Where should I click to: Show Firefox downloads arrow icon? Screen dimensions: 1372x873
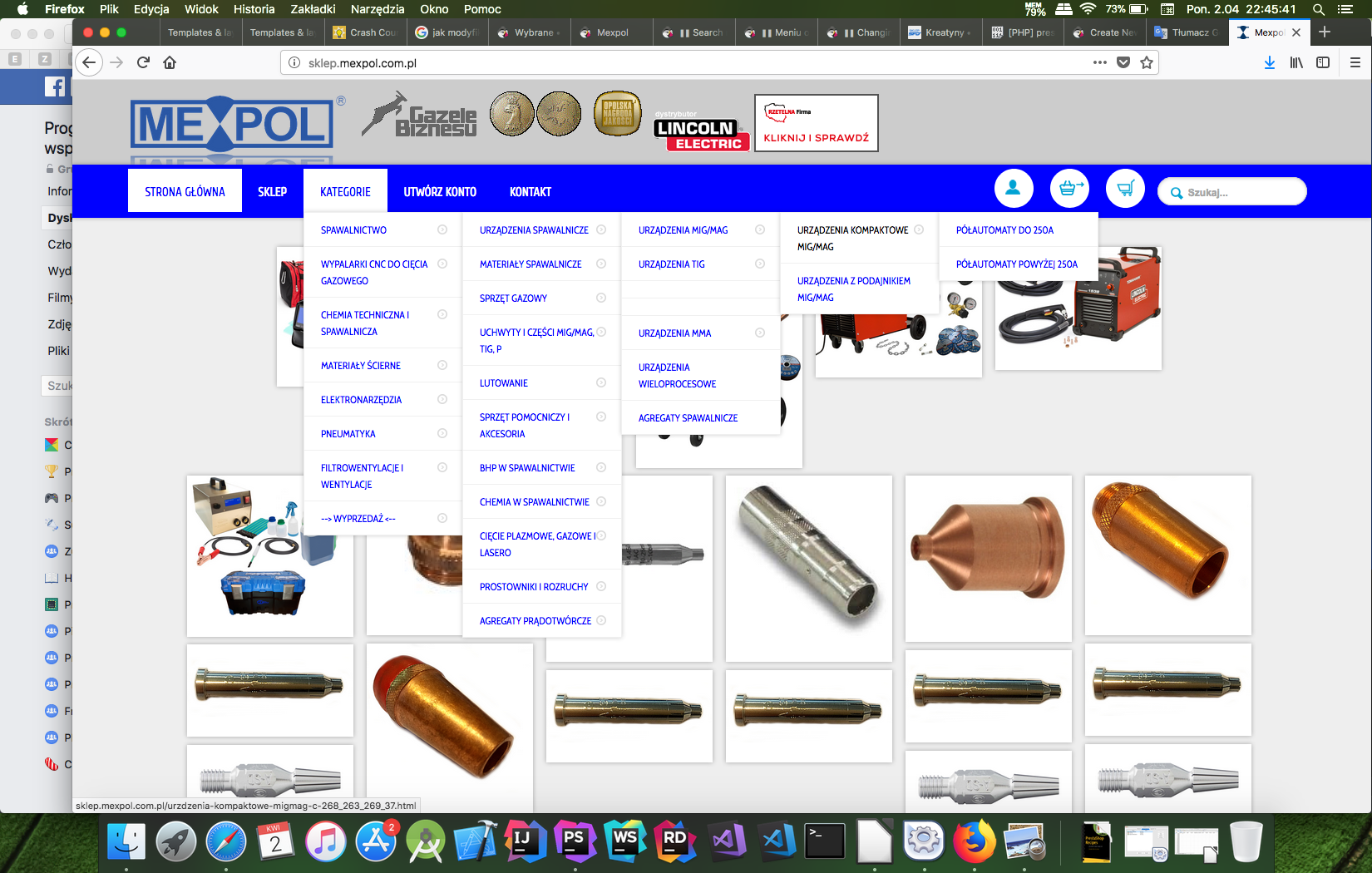tap(1270, 62)
